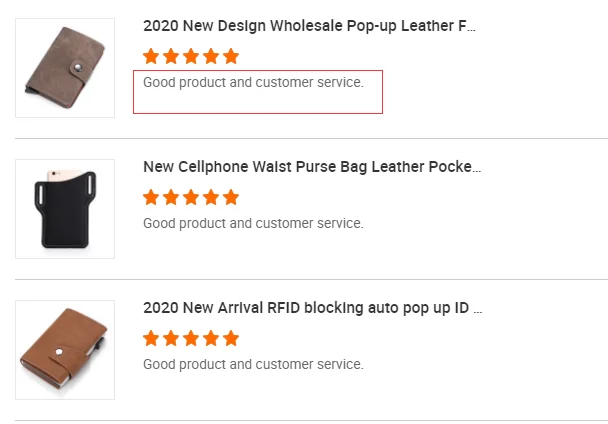Click the first star of RFID blocking wallet rating
The width and height of the screenshot is (608, 424).
tap(151, 338)
